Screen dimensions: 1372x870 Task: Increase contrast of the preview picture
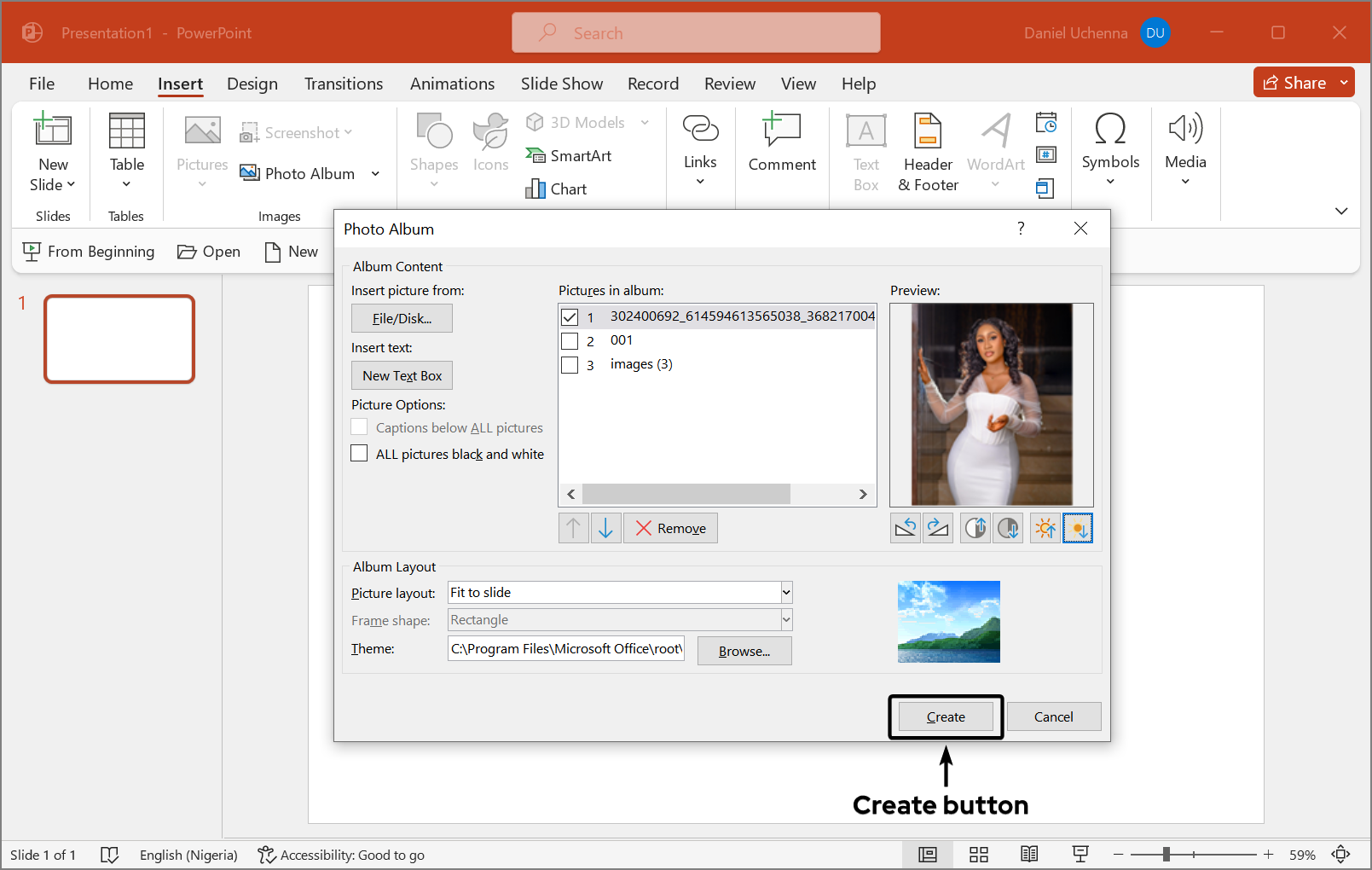(x=975, y=529)
